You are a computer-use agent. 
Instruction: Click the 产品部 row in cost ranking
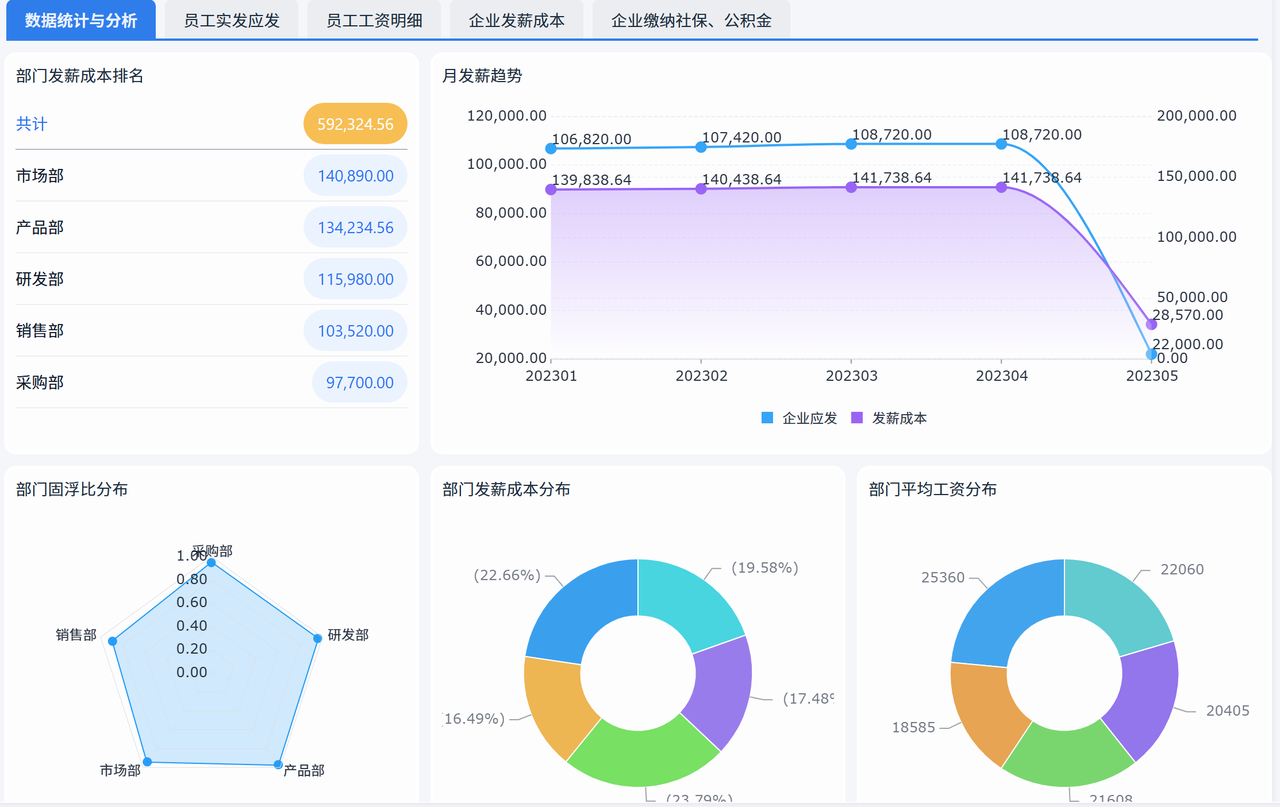tap(212, 227)
